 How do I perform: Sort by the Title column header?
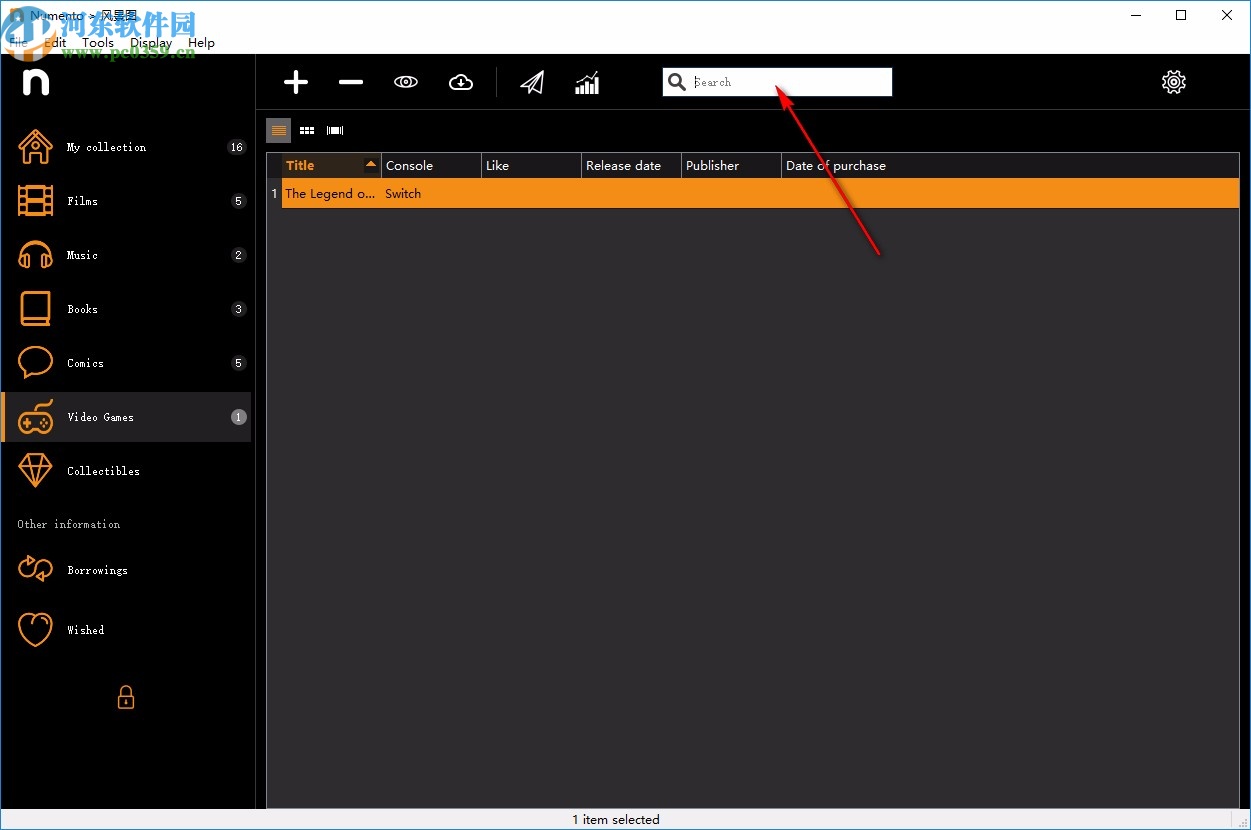click(331, 166)
